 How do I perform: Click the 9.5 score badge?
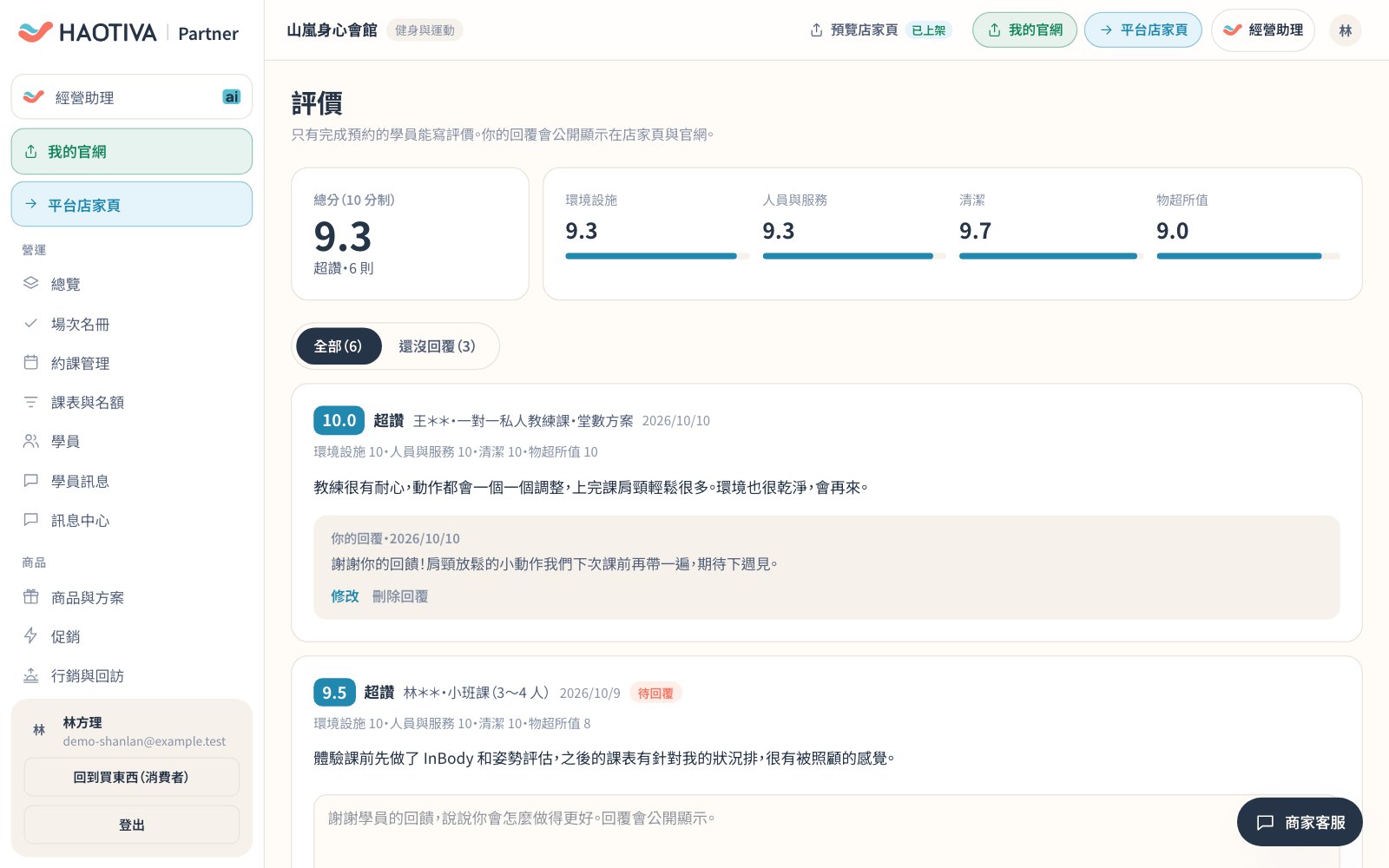tap(334, 693)
